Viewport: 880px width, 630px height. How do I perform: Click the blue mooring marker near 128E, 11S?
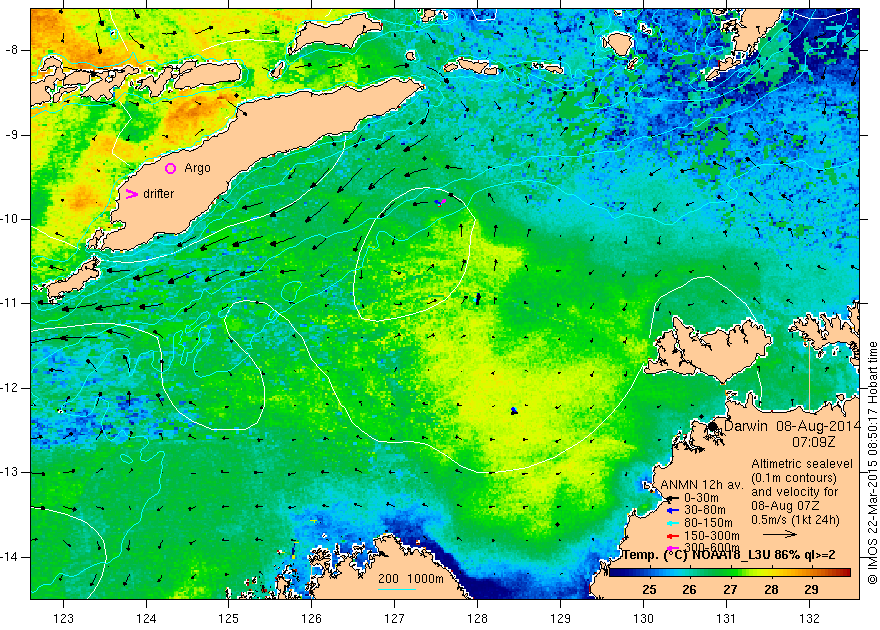[x=478, y=298]
